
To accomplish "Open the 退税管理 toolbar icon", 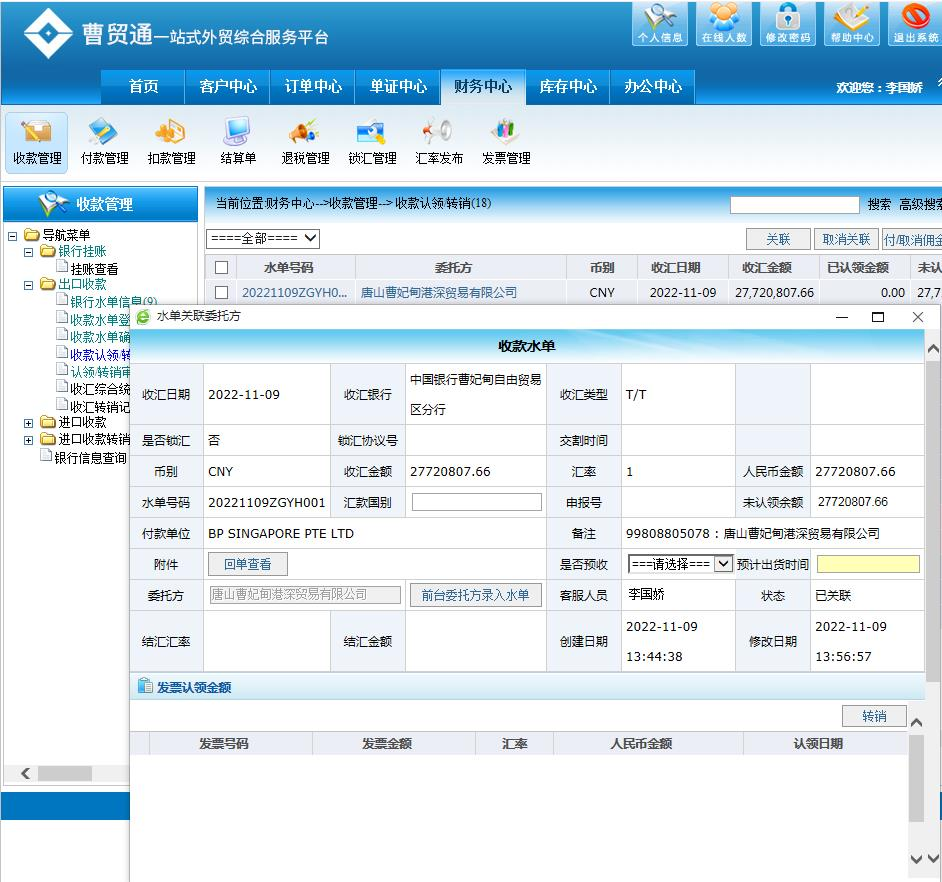I will coord(305,142).
